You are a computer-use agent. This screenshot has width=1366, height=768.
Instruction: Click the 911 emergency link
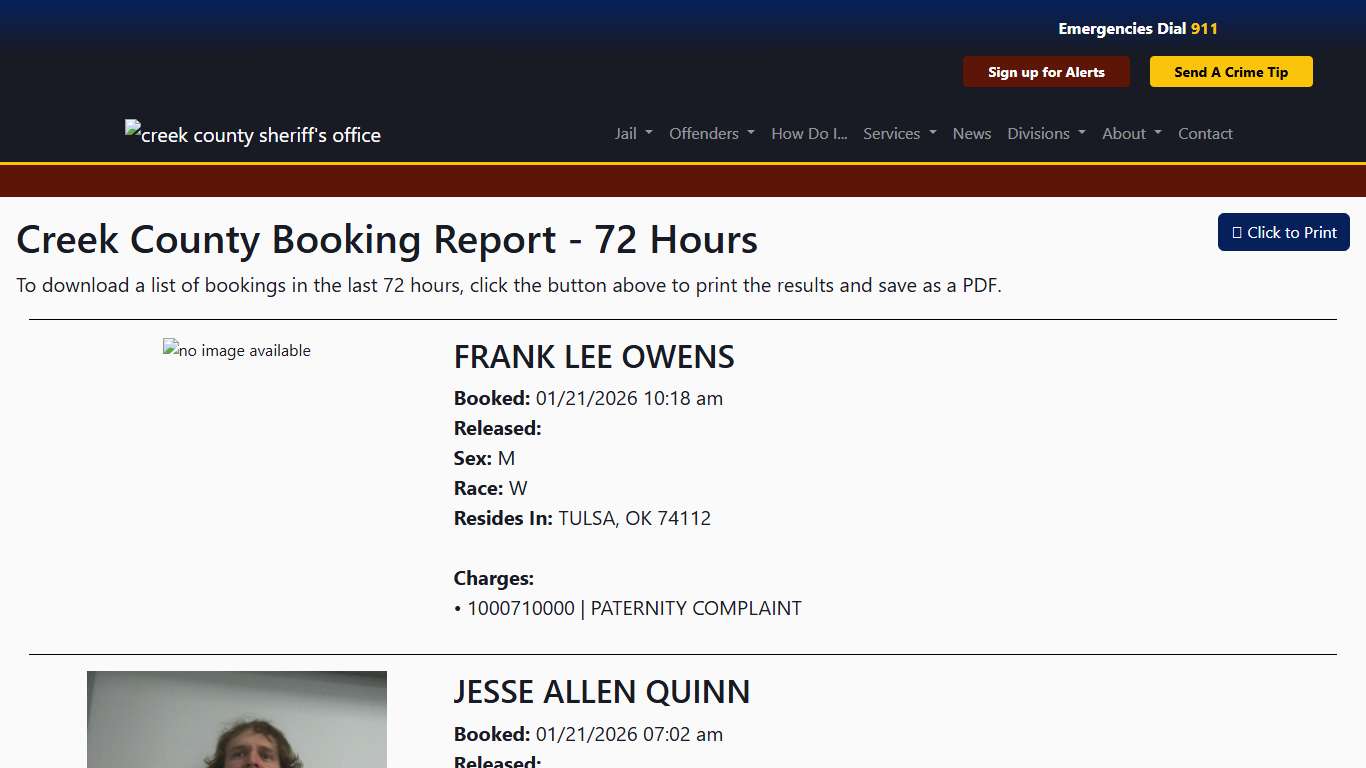coord(1204,28)
